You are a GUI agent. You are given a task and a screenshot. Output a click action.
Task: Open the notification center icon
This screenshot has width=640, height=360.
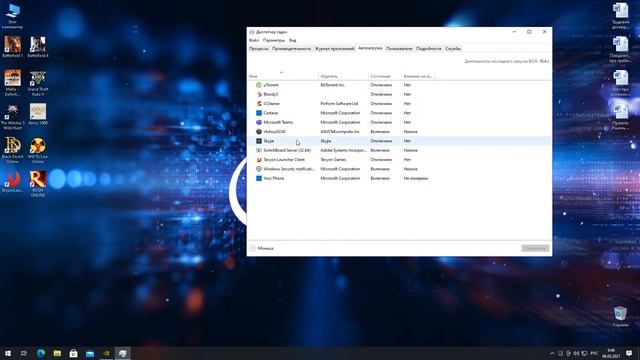(x=629, y=353)
